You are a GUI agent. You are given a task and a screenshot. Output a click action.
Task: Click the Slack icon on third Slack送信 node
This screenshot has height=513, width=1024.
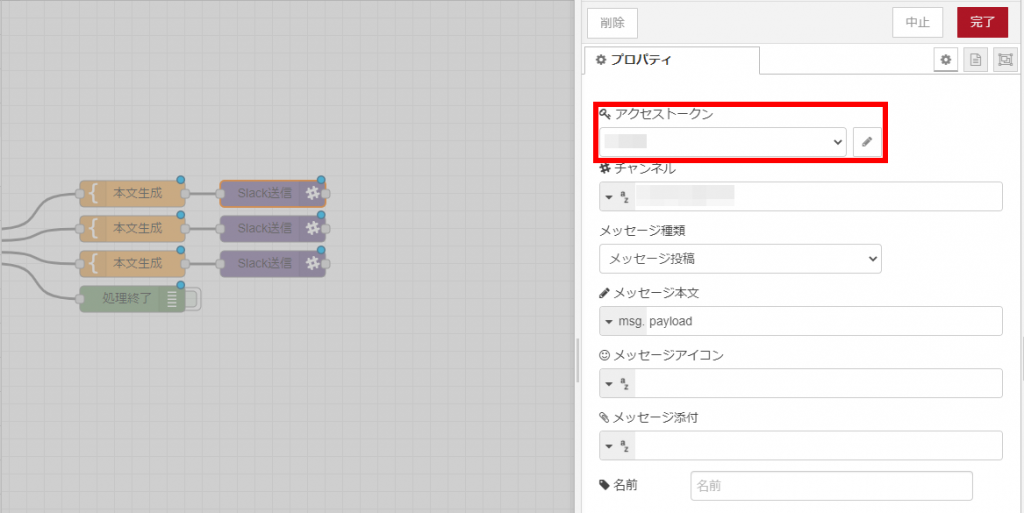[313, 264]
